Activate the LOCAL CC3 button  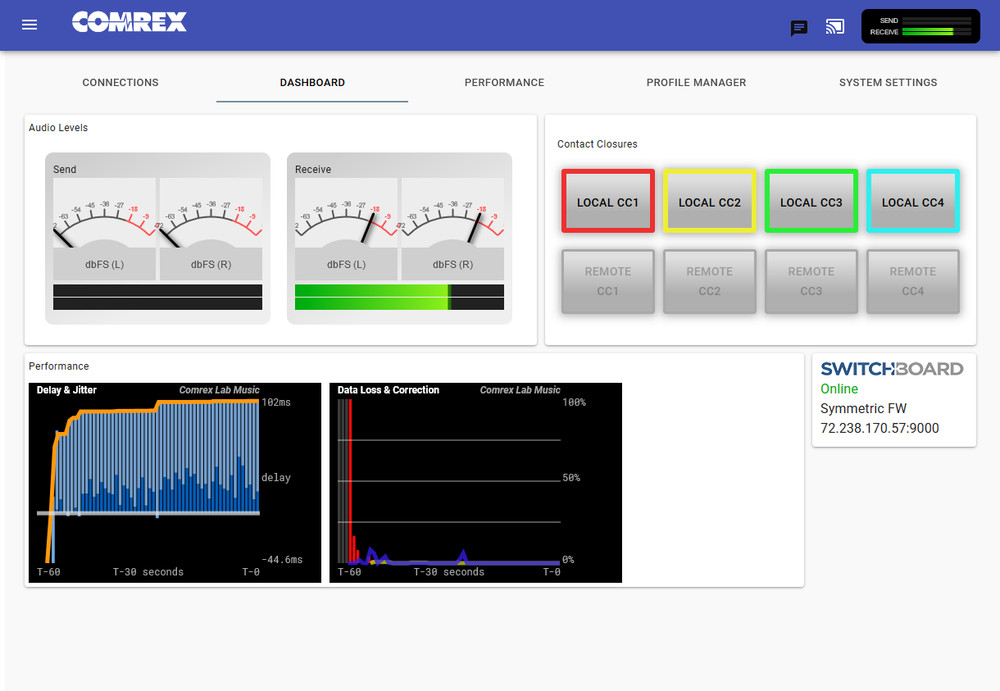[811, 201]
